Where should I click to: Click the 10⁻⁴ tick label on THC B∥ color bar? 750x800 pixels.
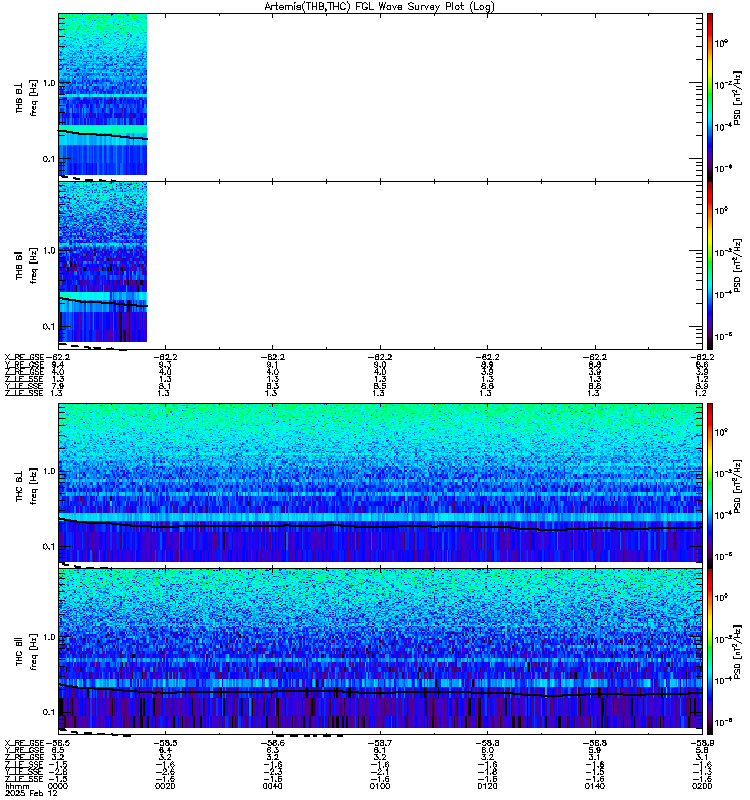click(x=723, y=680)
